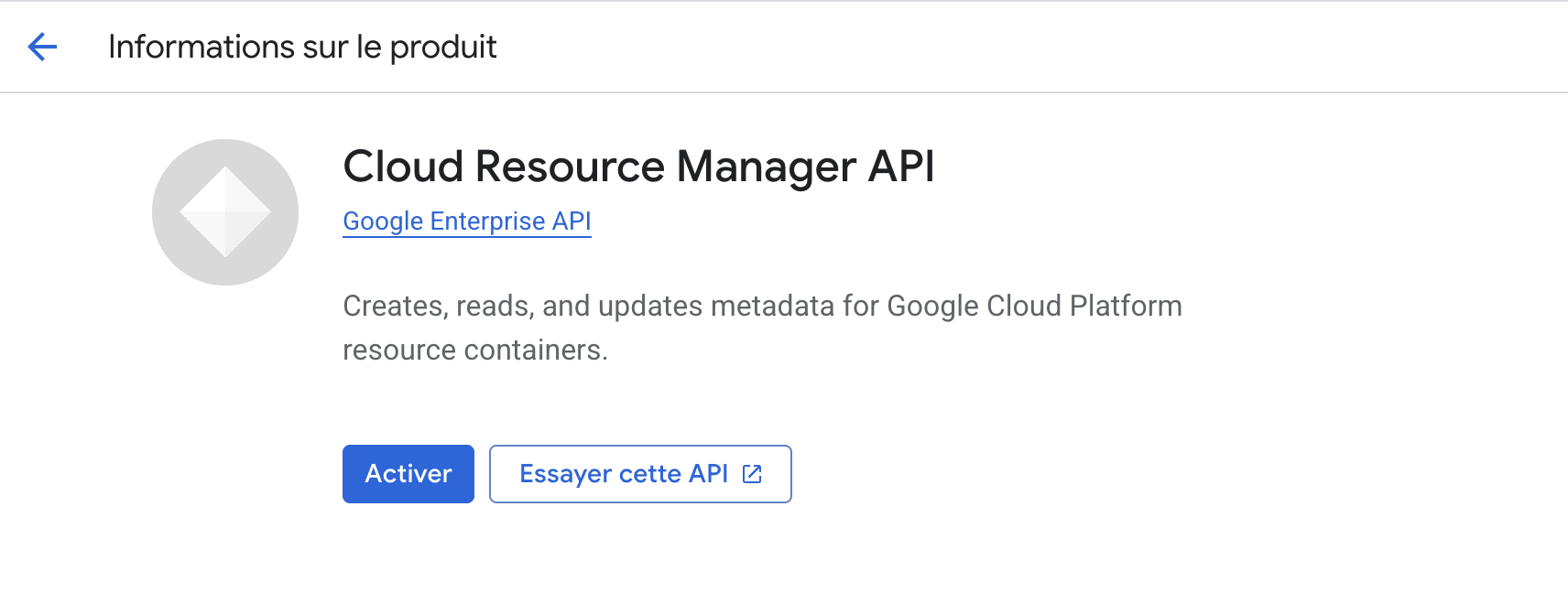Click the Informations sur le produit page title
Viewport: 1568px width, 593px height.
pos(302,47)
